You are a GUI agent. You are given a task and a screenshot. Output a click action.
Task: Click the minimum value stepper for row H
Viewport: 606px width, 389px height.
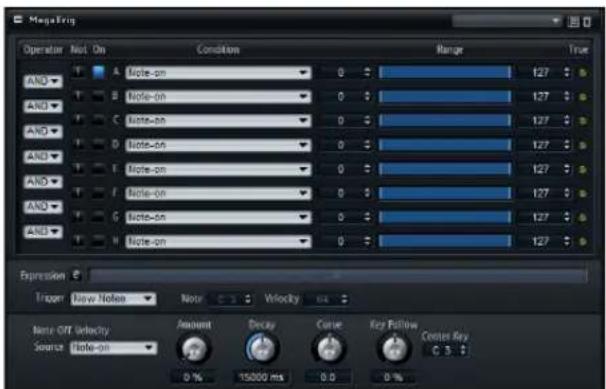367,242
